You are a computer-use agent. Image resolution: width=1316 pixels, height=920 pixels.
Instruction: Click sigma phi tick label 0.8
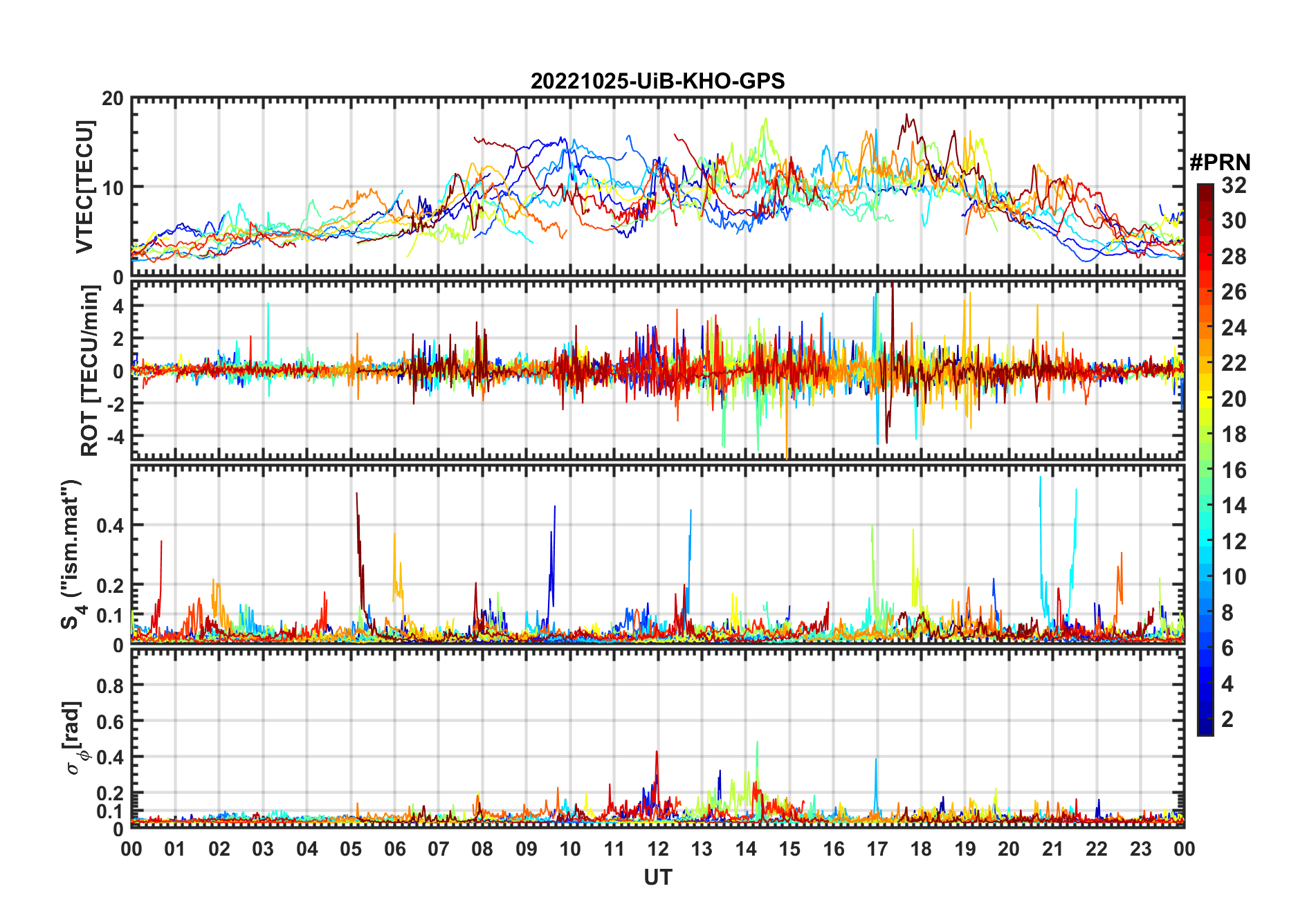[x=110, y=686]
